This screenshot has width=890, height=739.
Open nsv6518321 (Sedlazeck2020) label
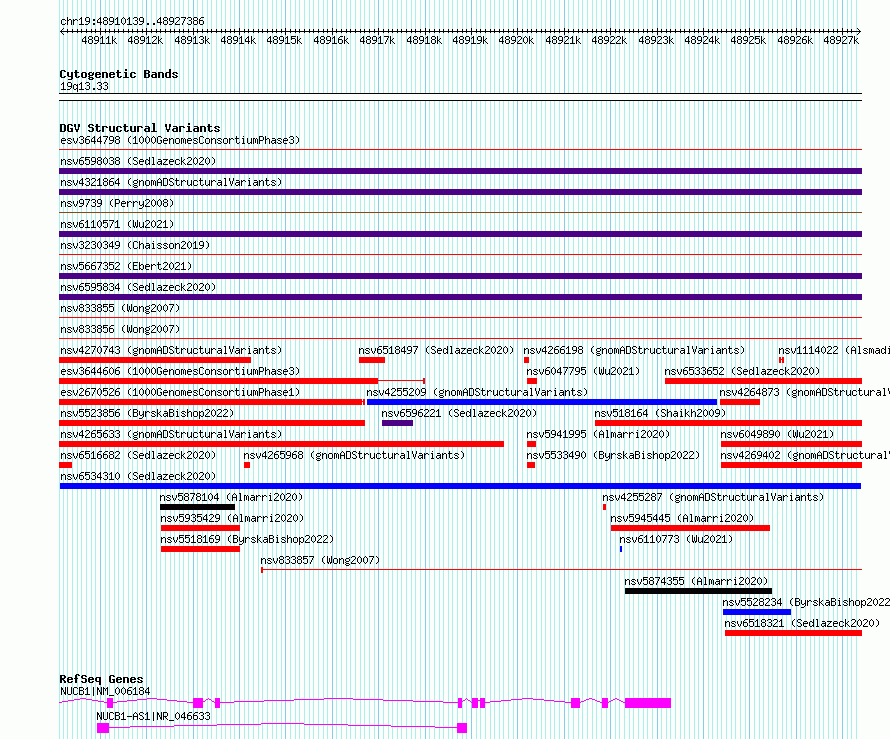(802, 623)
